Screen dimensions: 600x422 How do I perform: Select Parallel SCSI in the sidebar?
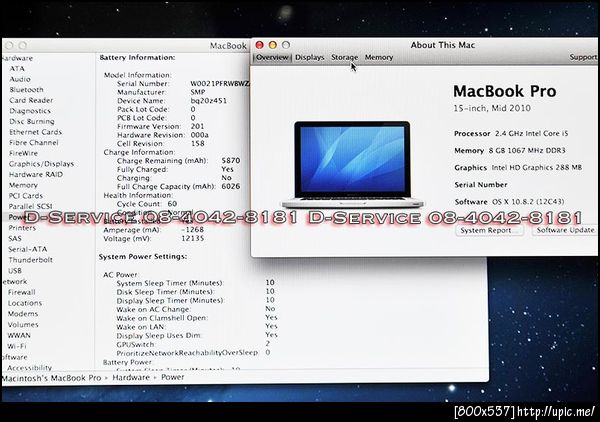coord(31,207)
